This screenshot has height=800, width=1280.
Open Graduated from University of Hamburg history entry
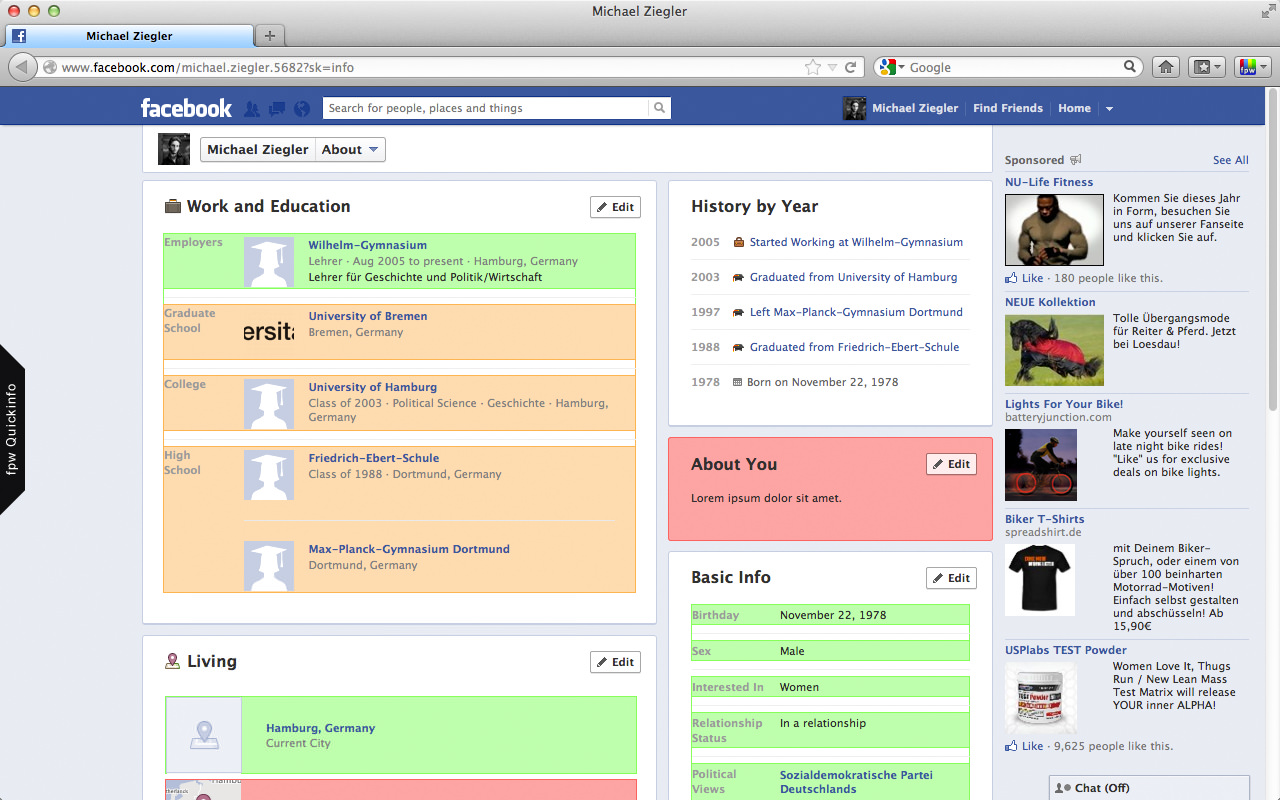[x=853, y=277]
